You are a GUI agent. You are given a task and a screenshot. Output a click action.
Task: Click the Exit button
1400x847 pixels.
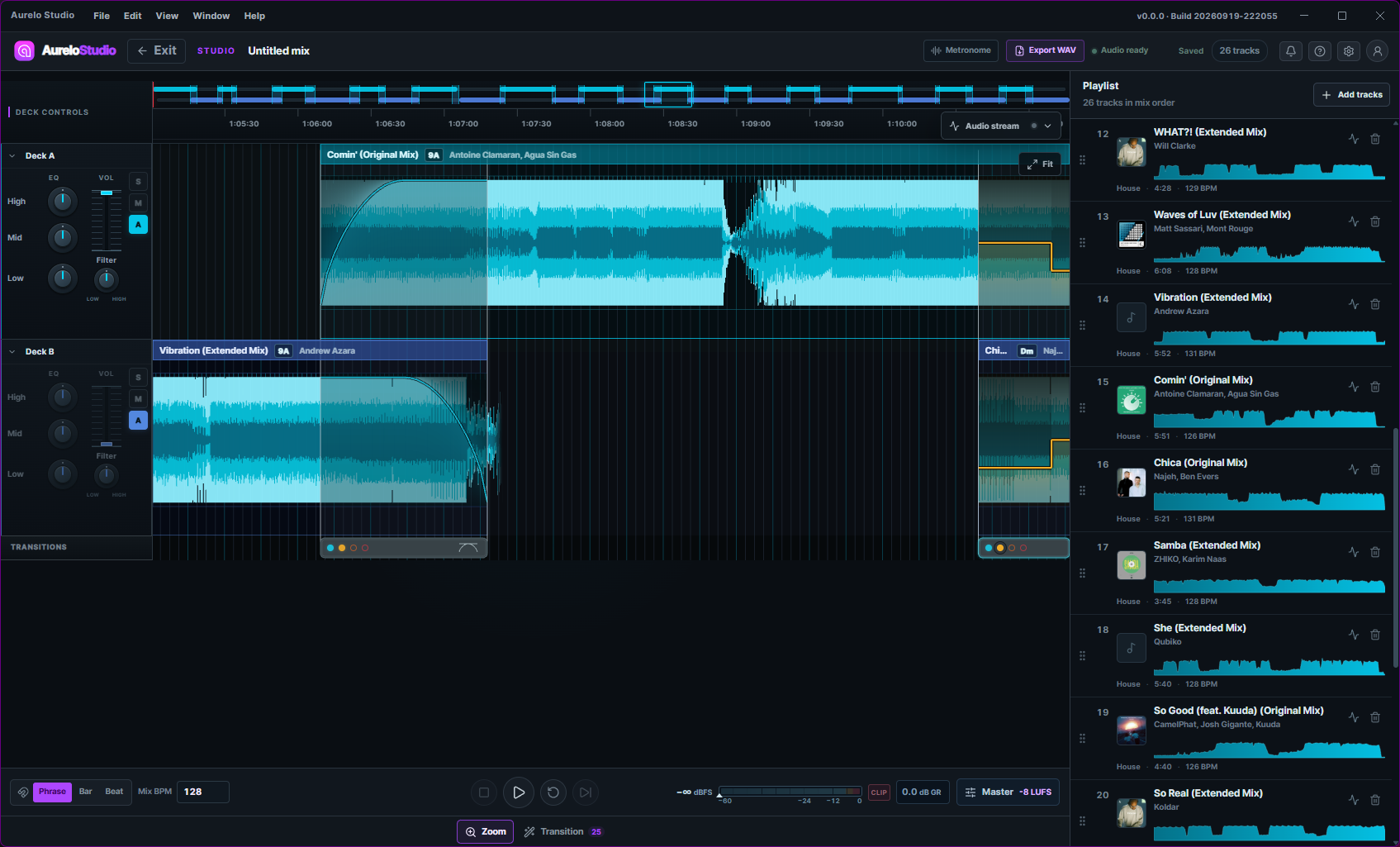click(x=157, y=50)
